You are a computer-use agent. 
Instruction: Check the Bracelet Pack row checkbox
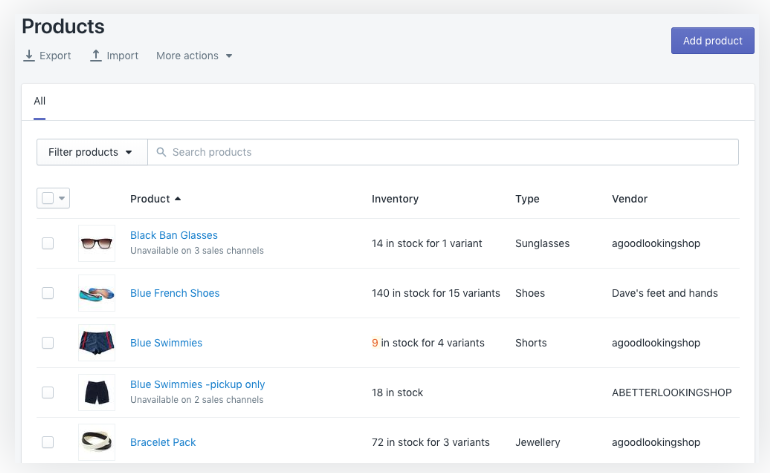[x=48, y=442]
